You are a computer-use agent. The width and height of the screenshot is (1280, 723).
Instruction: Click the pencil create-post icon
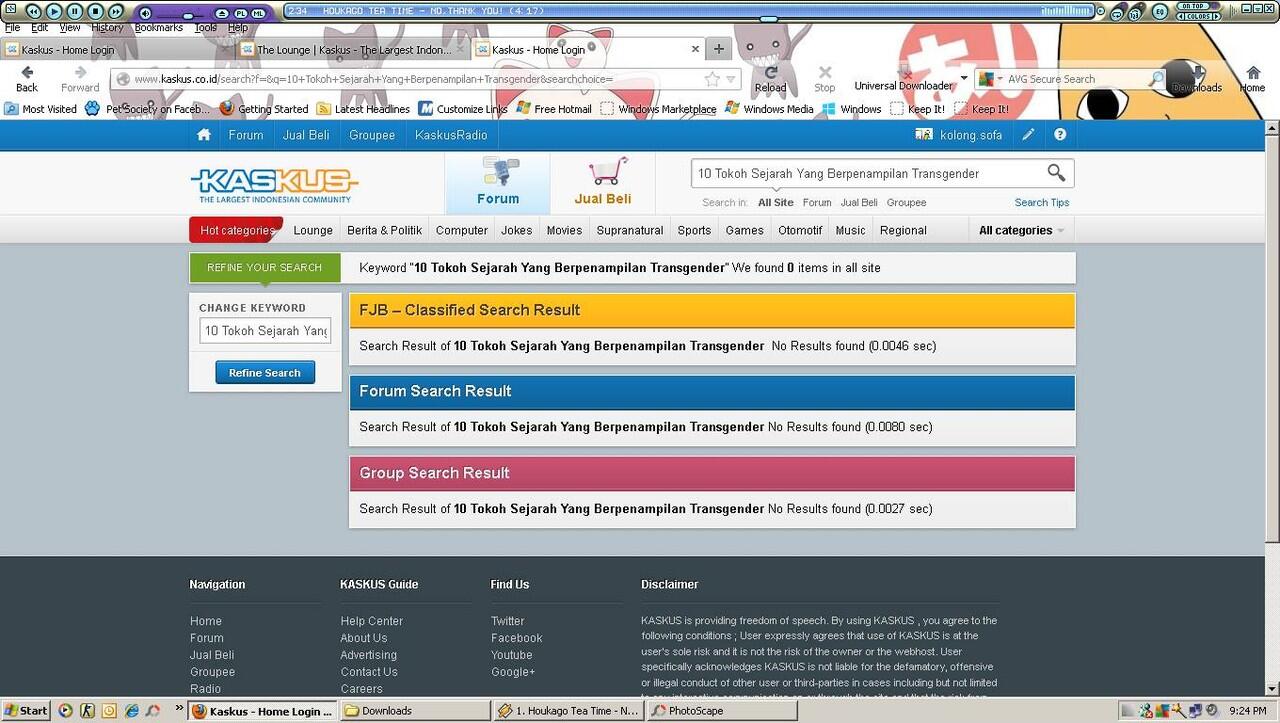pos(1028,135)
